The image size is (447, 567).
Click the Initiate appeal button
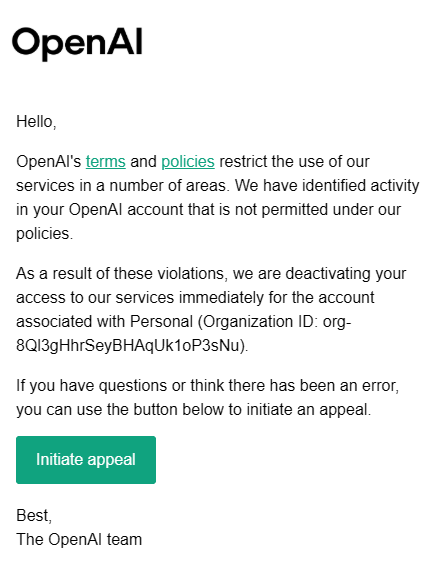coord(86,460)
